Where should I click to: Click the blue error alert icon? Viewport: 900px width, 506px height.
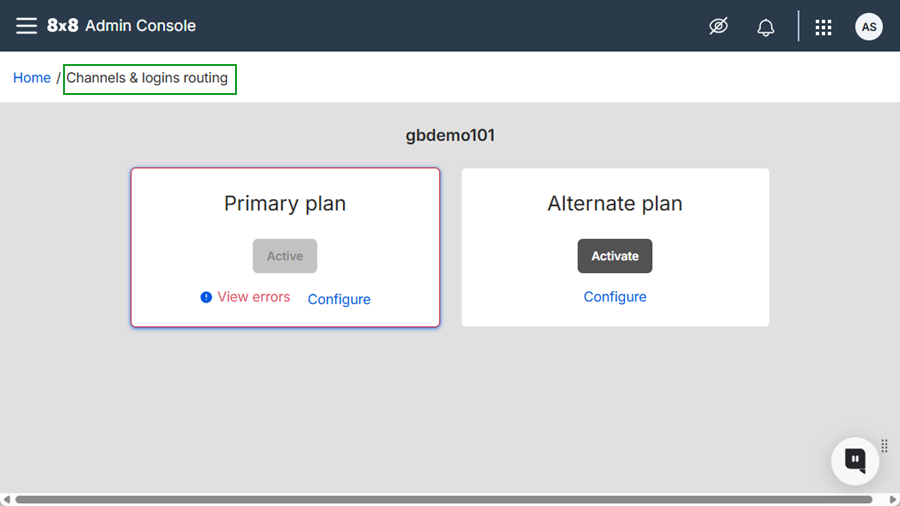tap(206, 297)
